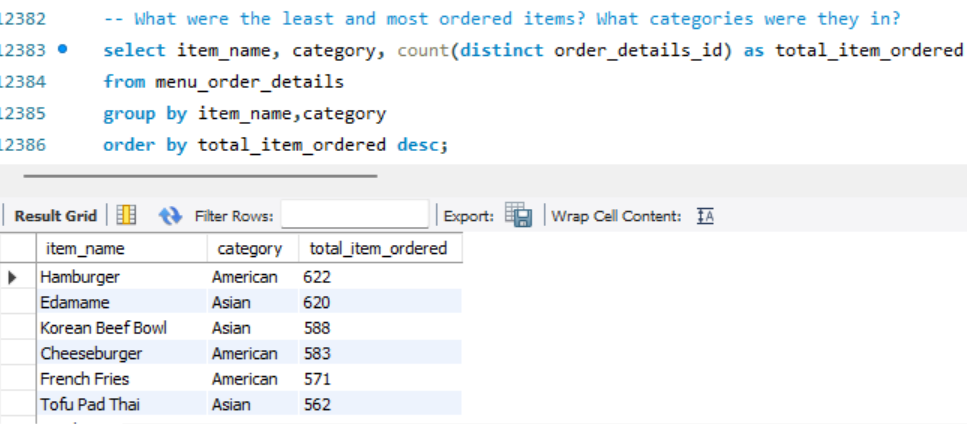Select the Edamame cell
Screen dimensions: 967x424
(122, 302)
